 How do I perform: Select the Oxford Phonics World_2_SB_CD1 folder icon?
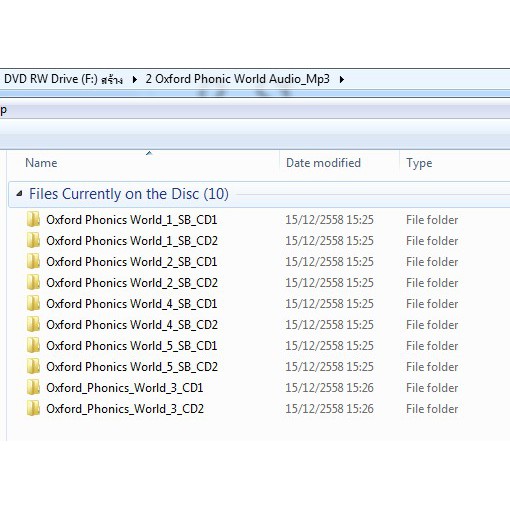33,261
